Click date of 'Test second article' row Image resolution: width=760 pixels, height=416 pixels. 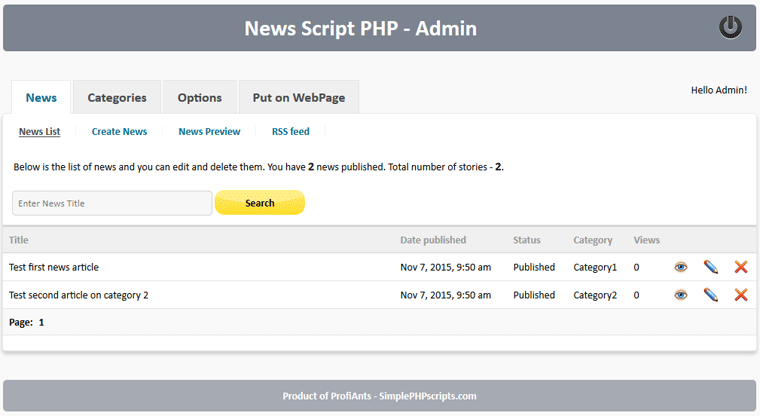tap(445, 295)
